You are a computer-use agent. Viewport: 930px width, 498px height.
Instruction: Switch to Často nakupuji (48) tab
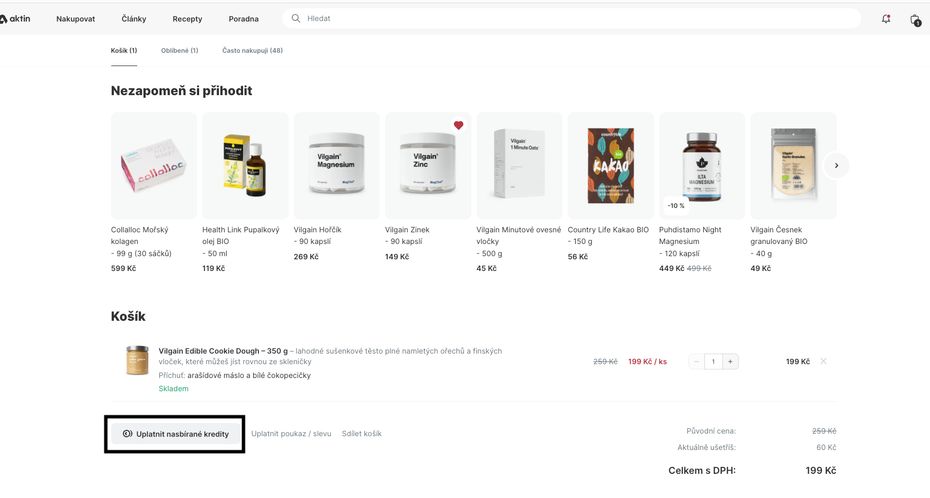coord(253,50)
